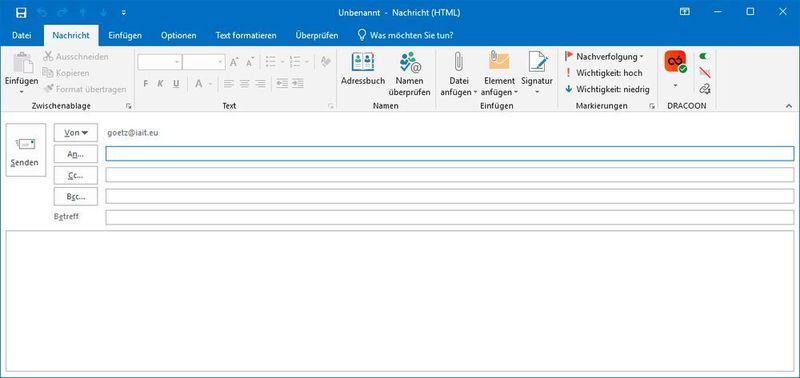Screen dimensions: 800x378
Task: Toggle the green DRACOON switch
Action: pyautogui.click(x=705, y=56)
